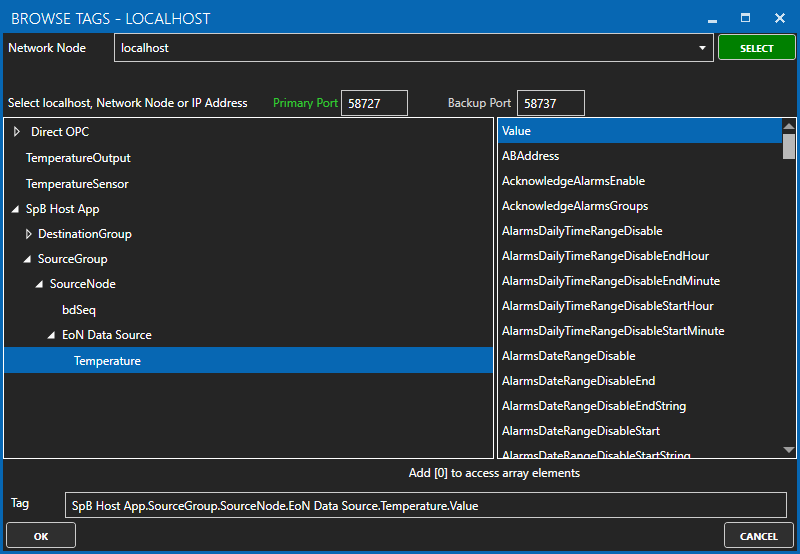Click the property list scroll-down arrow
Viewport: 800px width, 554px height.
coord(789,450)
